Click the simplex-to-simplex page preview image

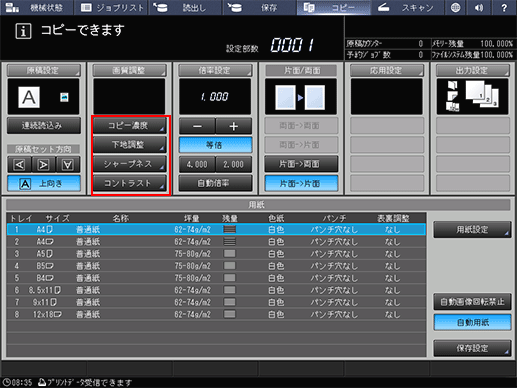[x=301, y=97]
